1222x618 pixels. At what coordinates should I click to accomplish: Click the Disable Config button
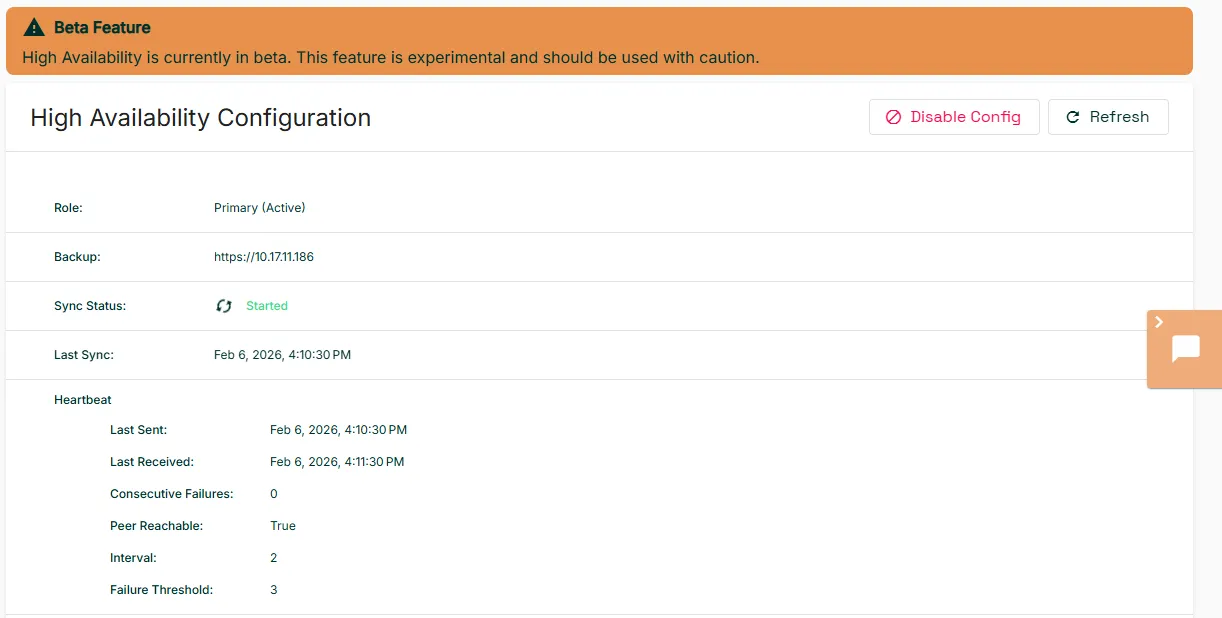click(x=954, y=117)
